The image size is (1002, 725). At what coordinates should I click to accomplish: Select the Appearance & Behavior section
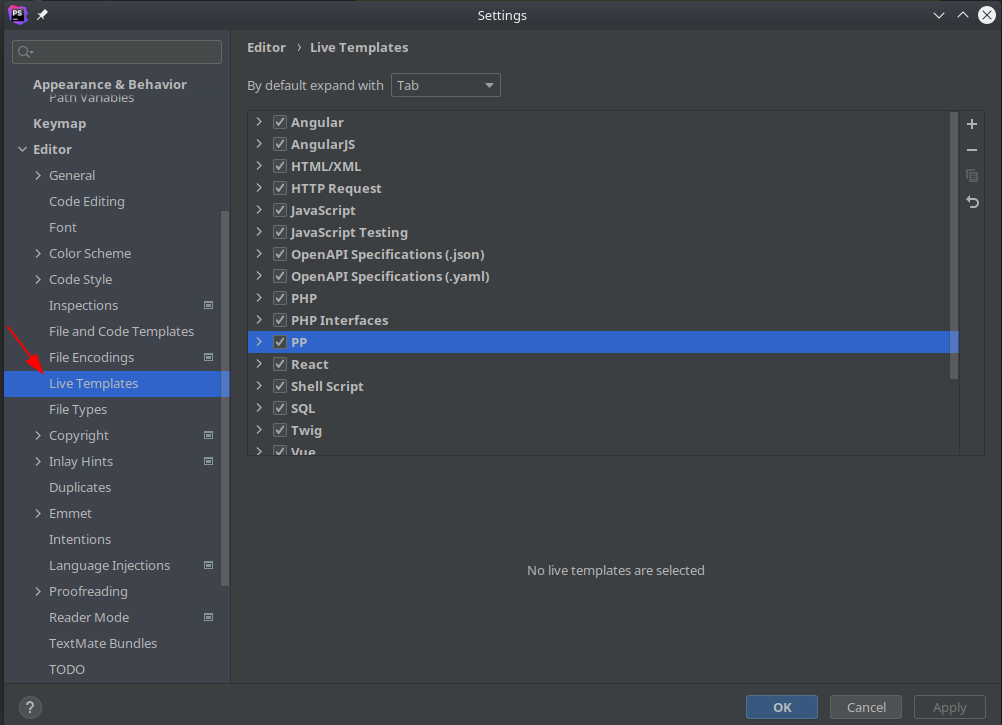click(x=110, y=84)
